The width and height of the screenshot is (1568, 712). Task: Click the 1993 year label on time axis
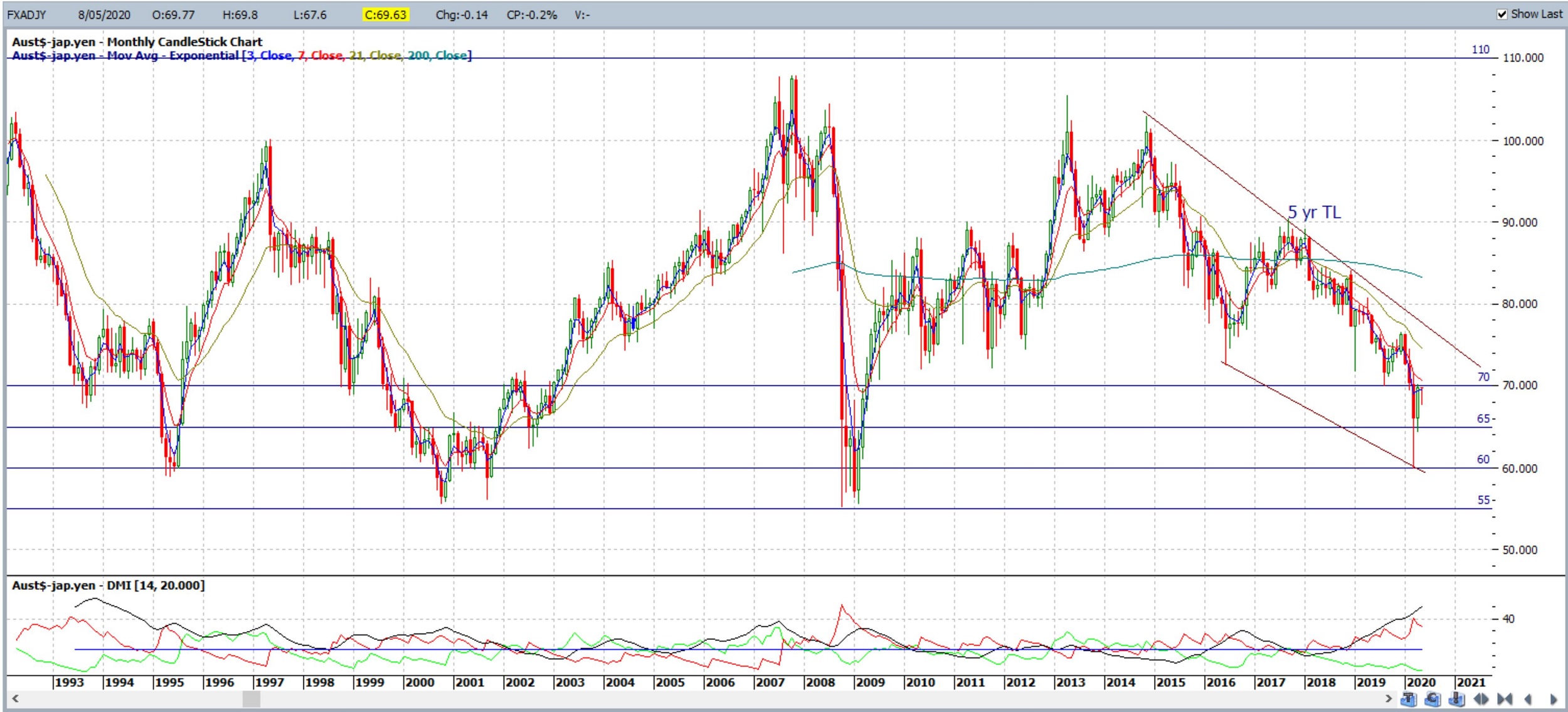coord(69,683)
